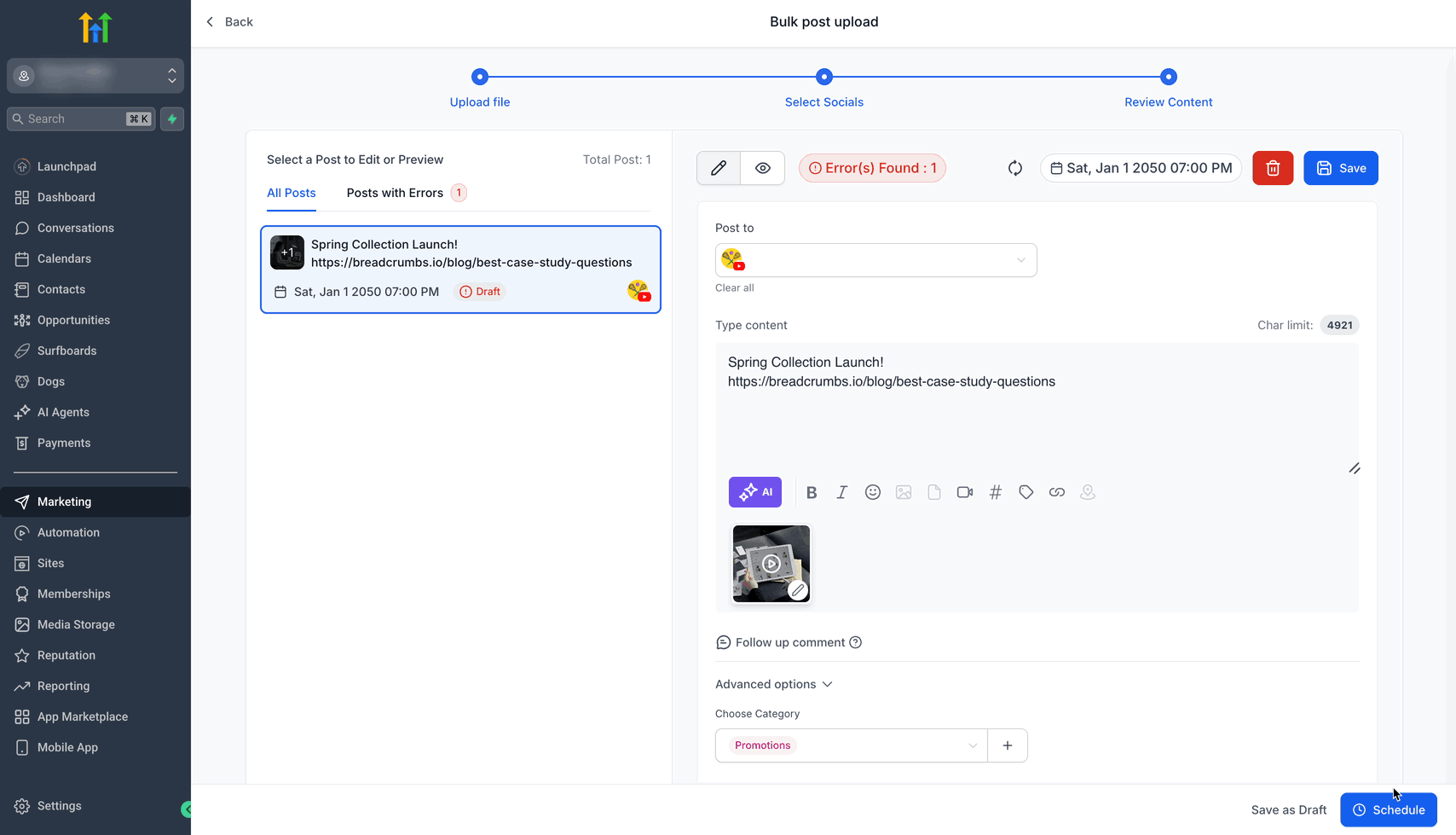Open the AI content generator
Image resolution: width=1456 pixels, height=835 pixels.
(754, 492)
